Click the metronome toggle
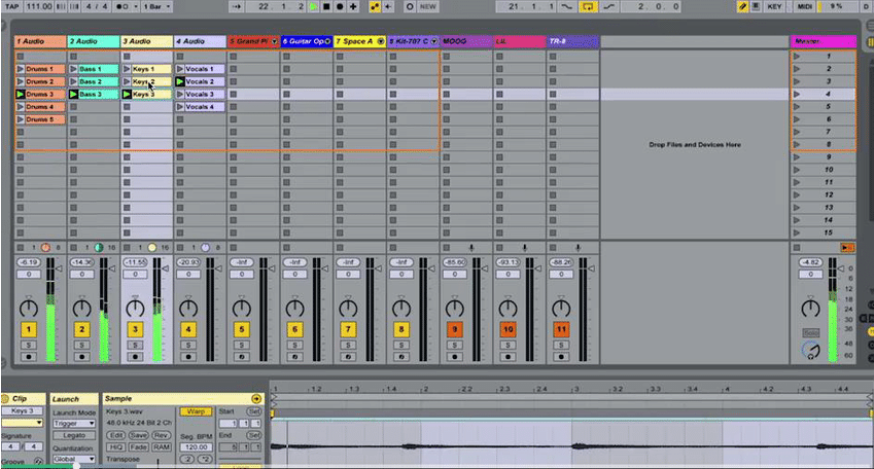Viewport: 874px width, 469px height. (x=122, y=7)
